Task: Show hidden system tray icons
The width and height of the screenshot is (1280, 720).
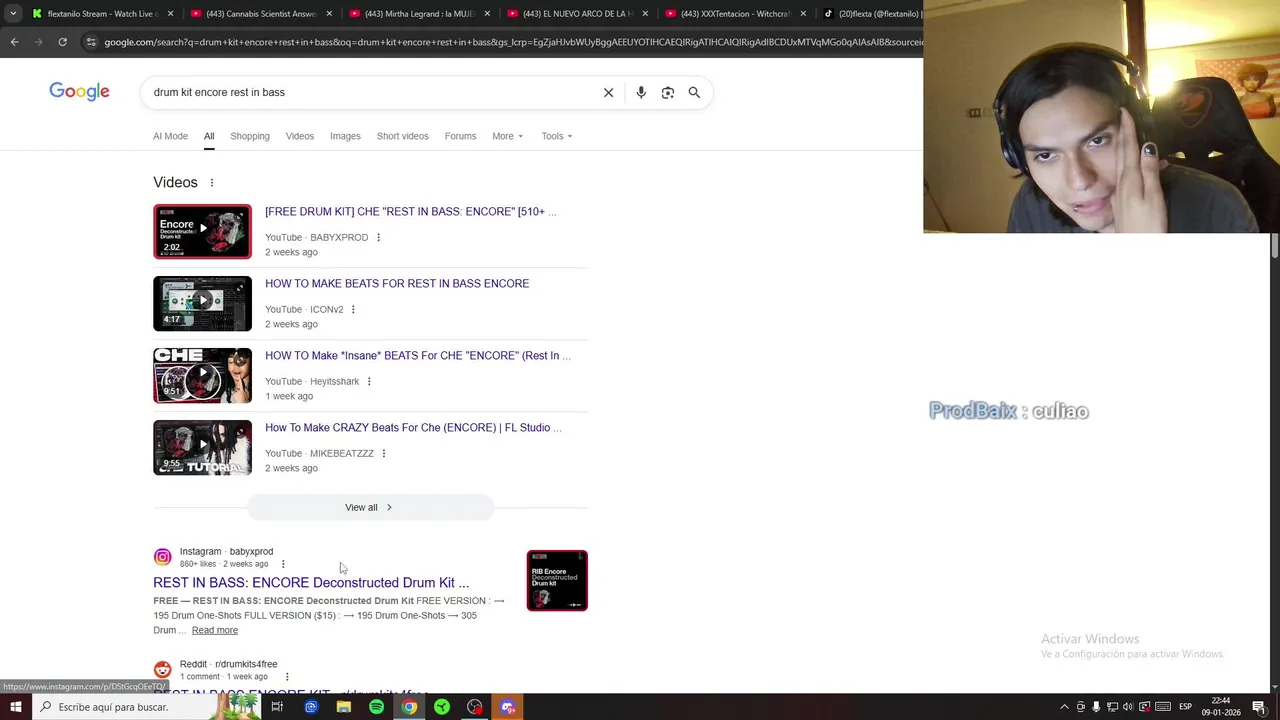Action: [x=1064, y=707]
